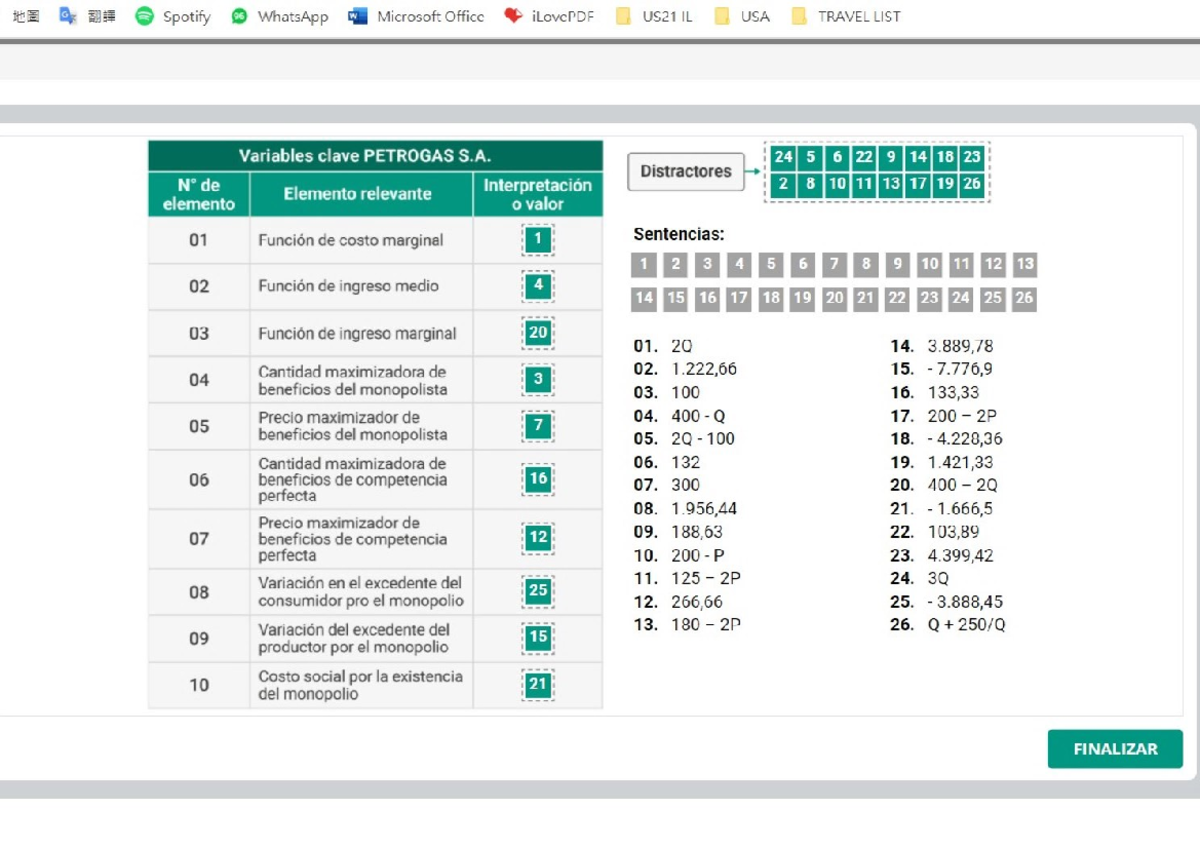Click the sentence '18. - 4.228,36'
The width and height of the screenshot is (1200, 848).
click(x=946, y=439)
